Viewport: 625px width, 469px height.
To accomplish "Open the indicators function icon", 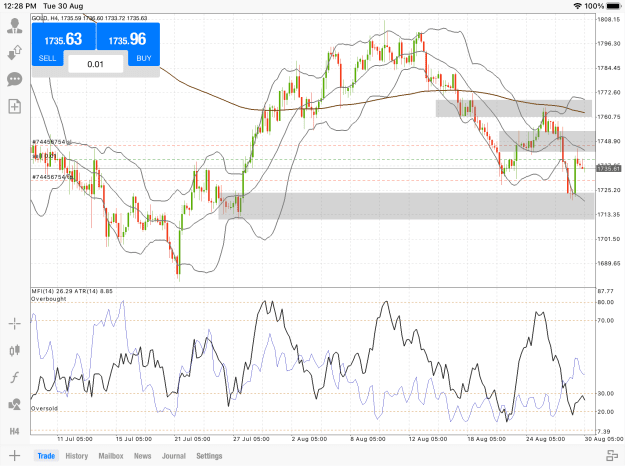I will point(15,377).
